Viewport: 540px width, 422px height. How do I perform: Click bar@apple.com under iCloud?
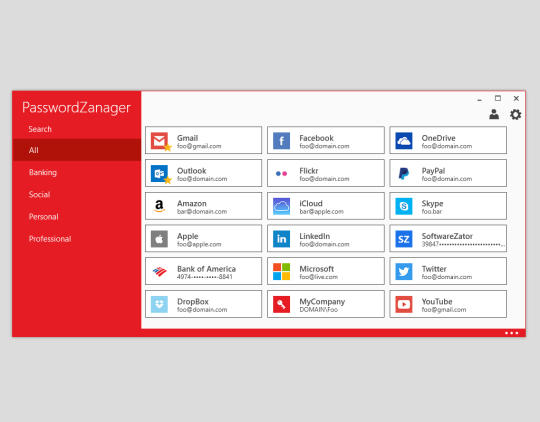point(321,212)
